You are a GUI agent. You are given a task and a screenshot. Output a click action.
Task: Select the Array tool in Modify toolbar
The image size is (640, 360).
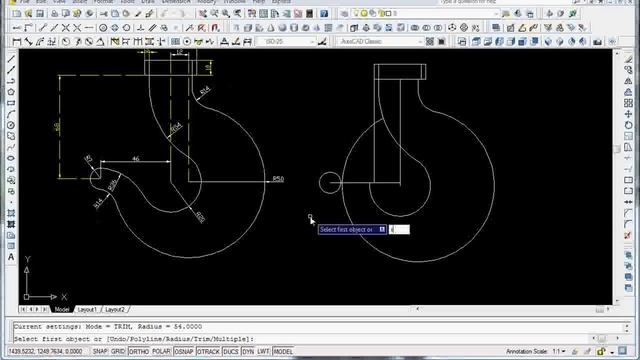tap(629, 103)
